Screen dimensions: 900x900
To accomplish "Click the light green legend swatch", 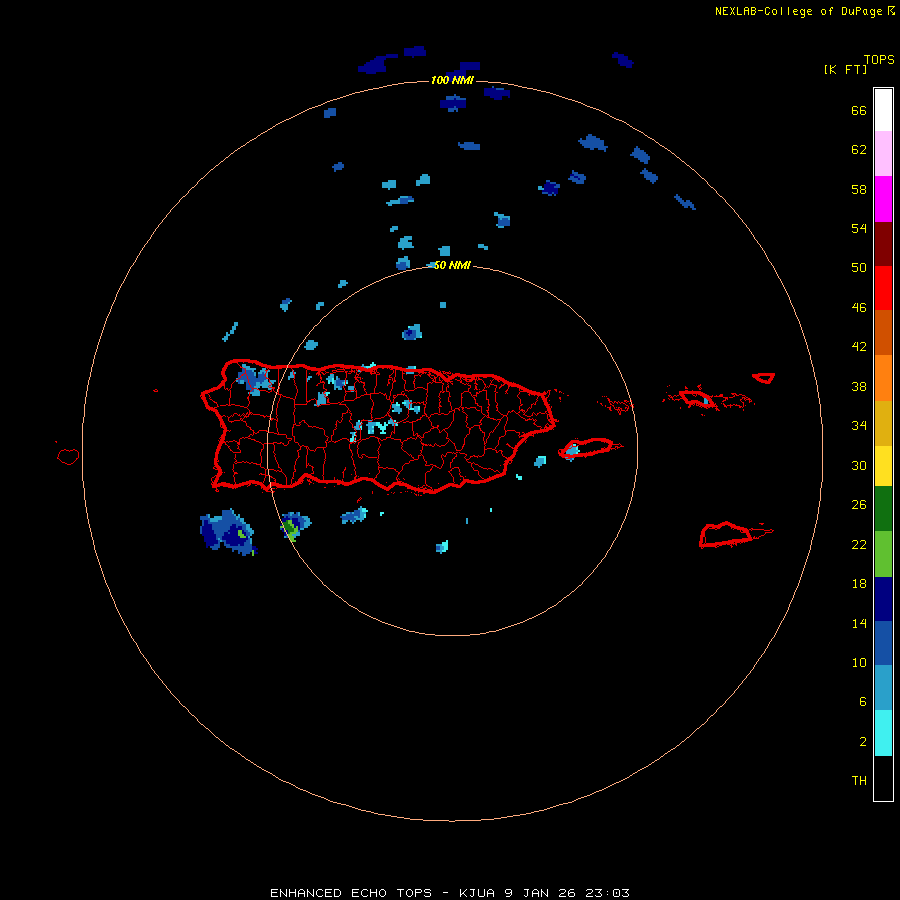I will coord(883,554).
